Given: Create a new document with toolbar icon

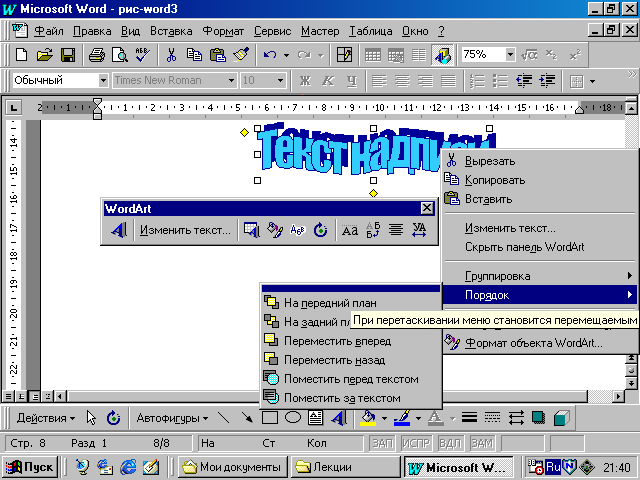Looking at the screenshot, I should click(x=21, y=55).
